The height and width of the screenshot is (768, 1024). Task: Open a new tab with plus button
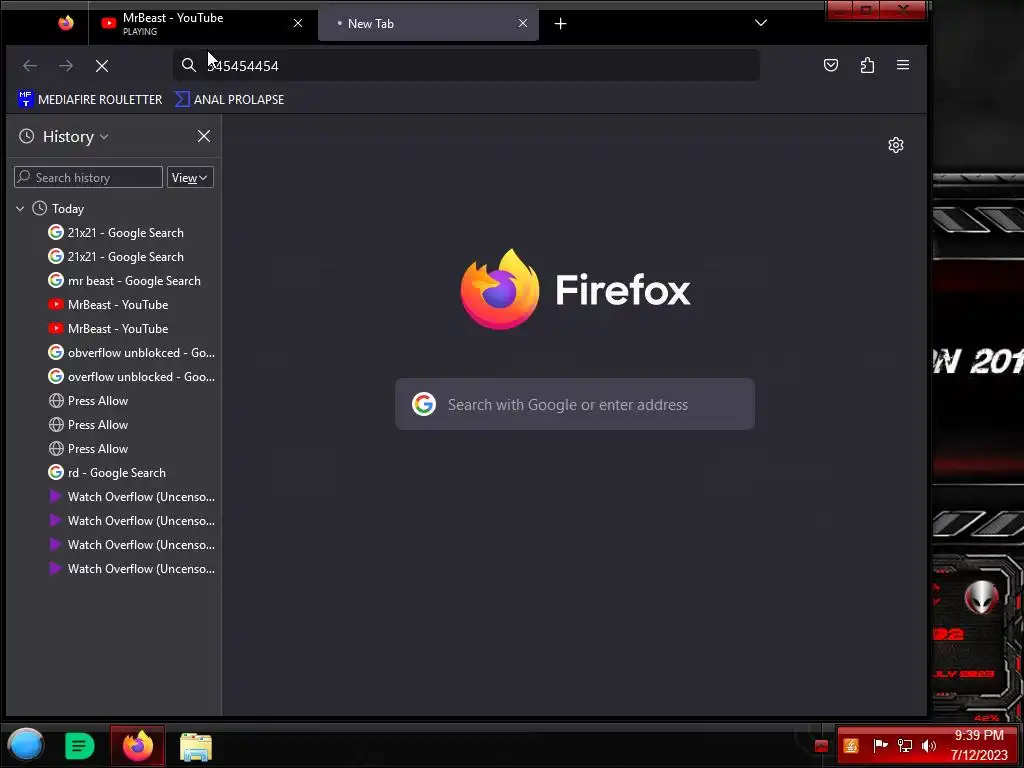pos(560,24)
